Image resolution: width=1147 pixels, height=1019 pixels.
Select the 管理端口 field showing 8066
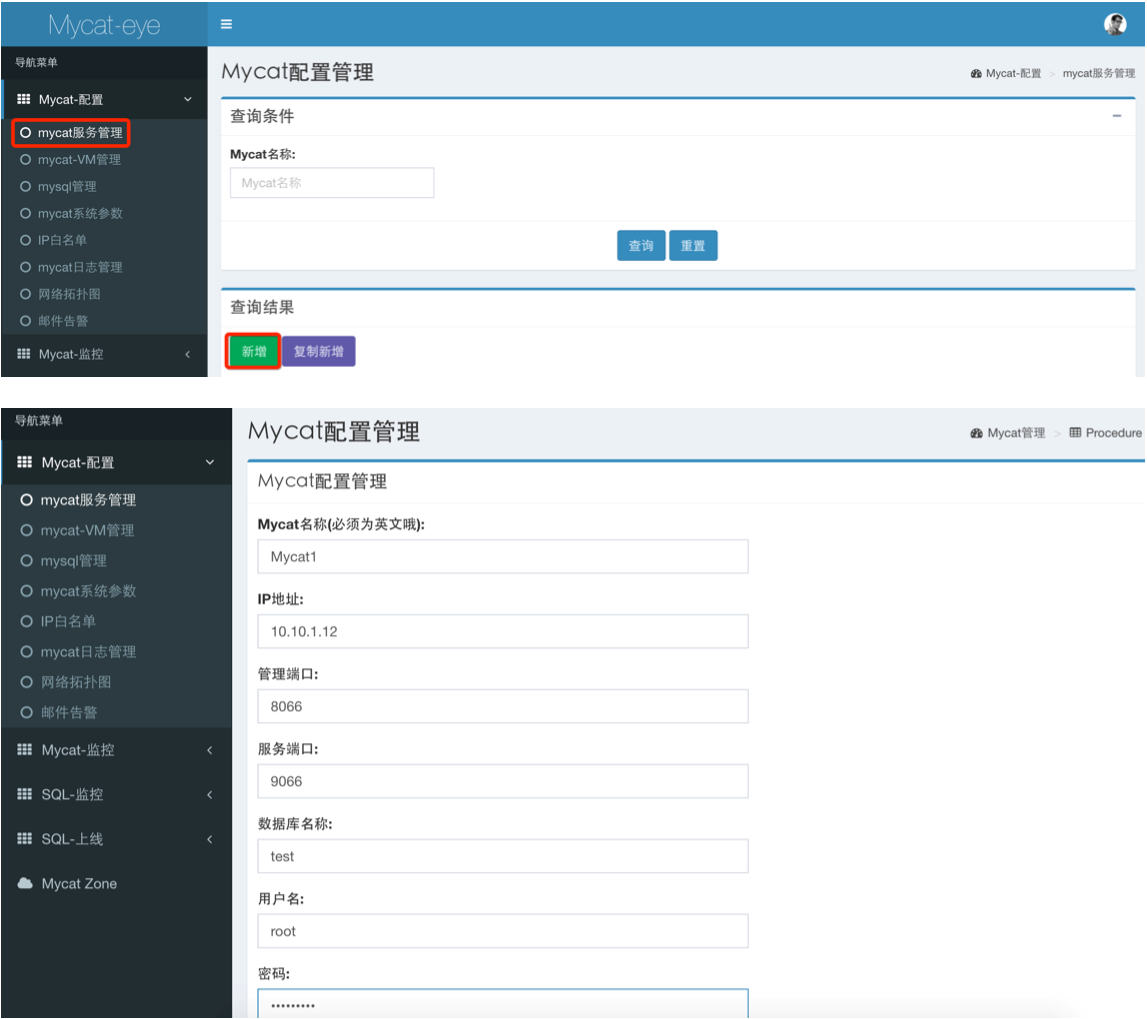(502, 707)
